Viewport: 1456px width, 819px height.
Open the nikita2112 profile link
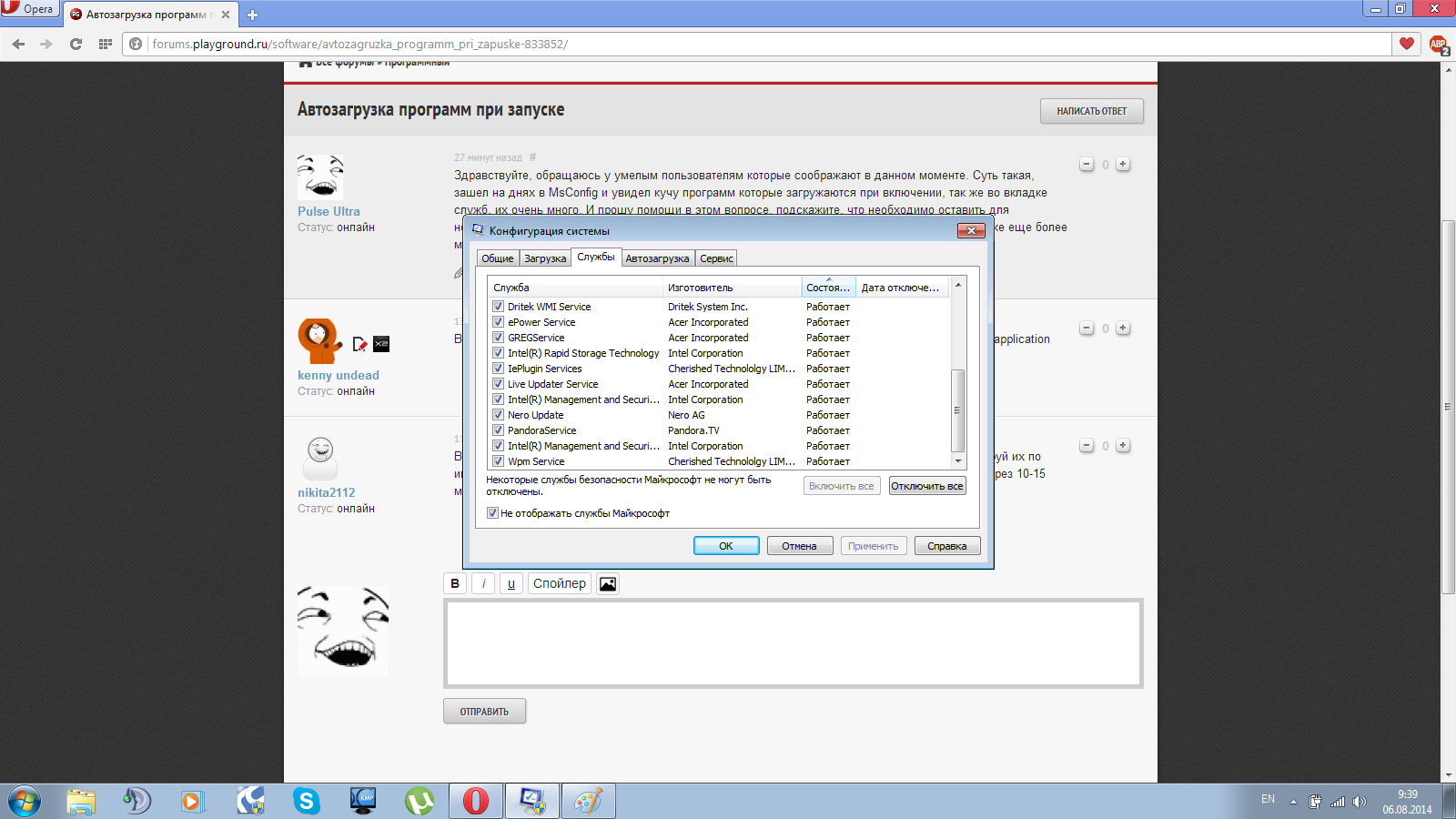(327, 492)
